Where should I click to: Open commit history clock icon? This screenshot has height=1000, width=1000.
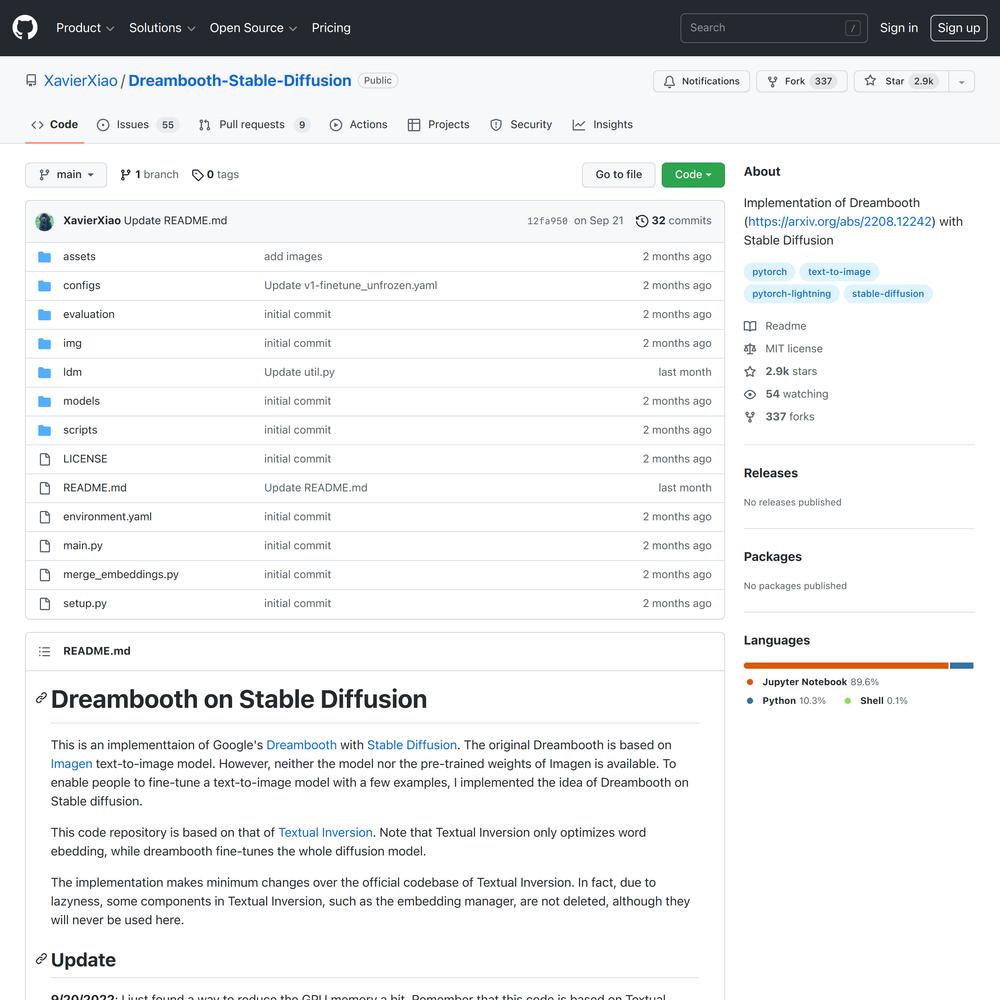click(642, 221)
